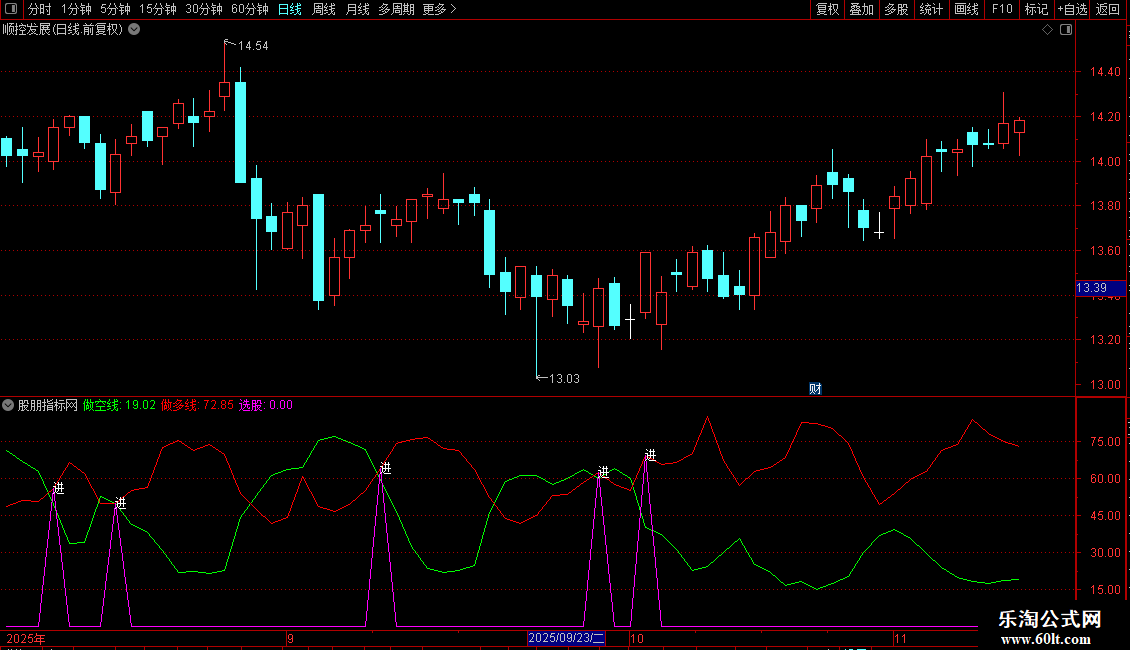
Task: Select the 30分钟 period tab
Action: (203, 9)
